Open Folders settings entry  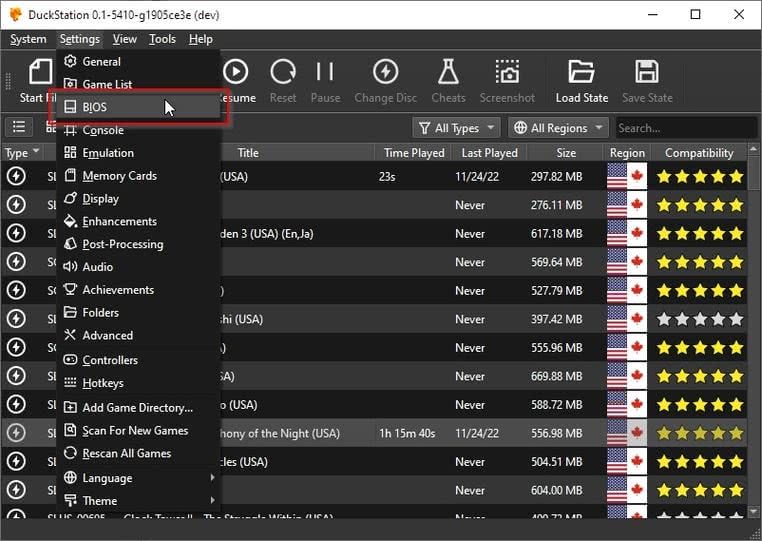click(x=138, y=313)
